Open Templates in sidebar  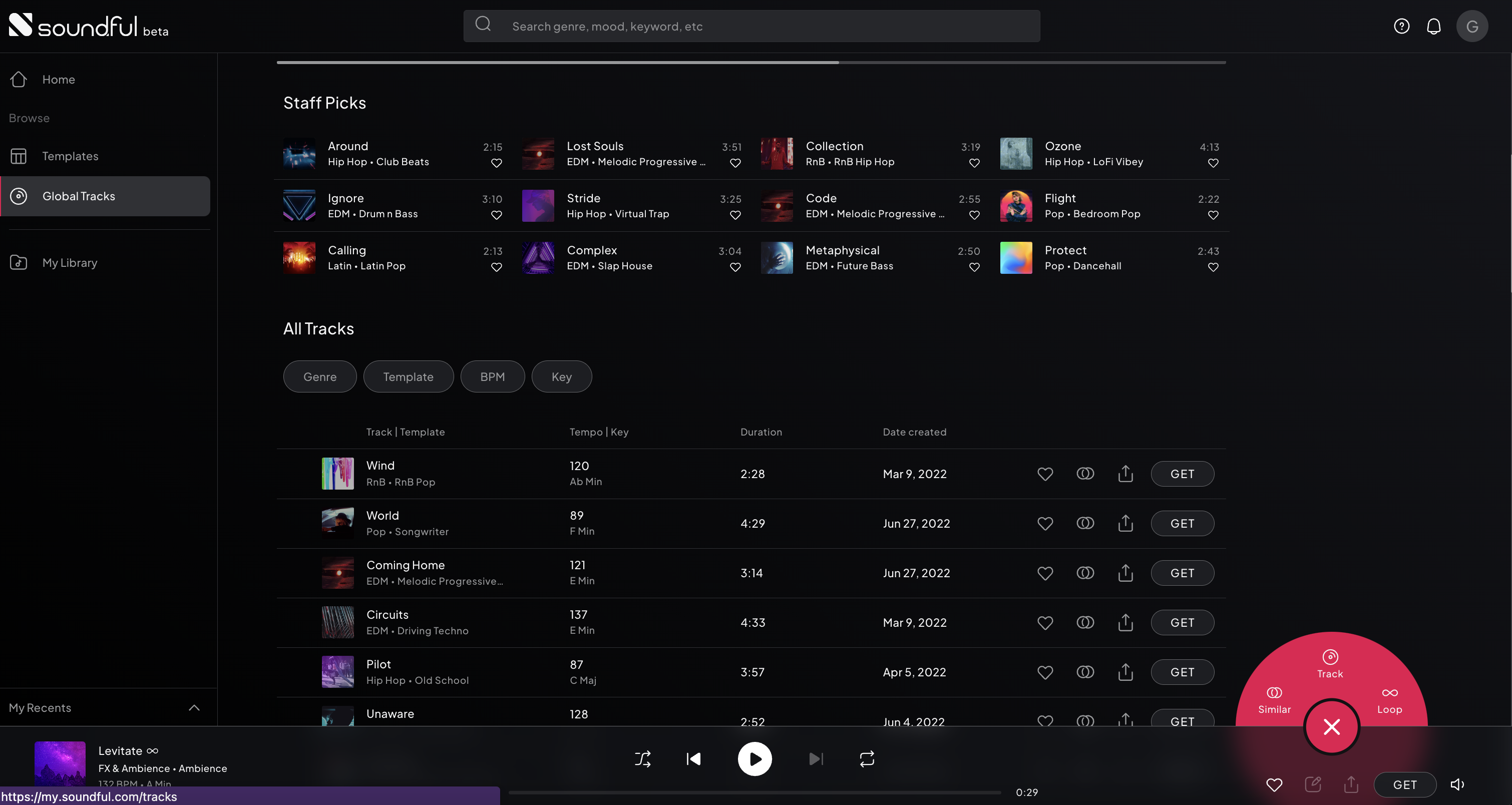click(106, 156)
